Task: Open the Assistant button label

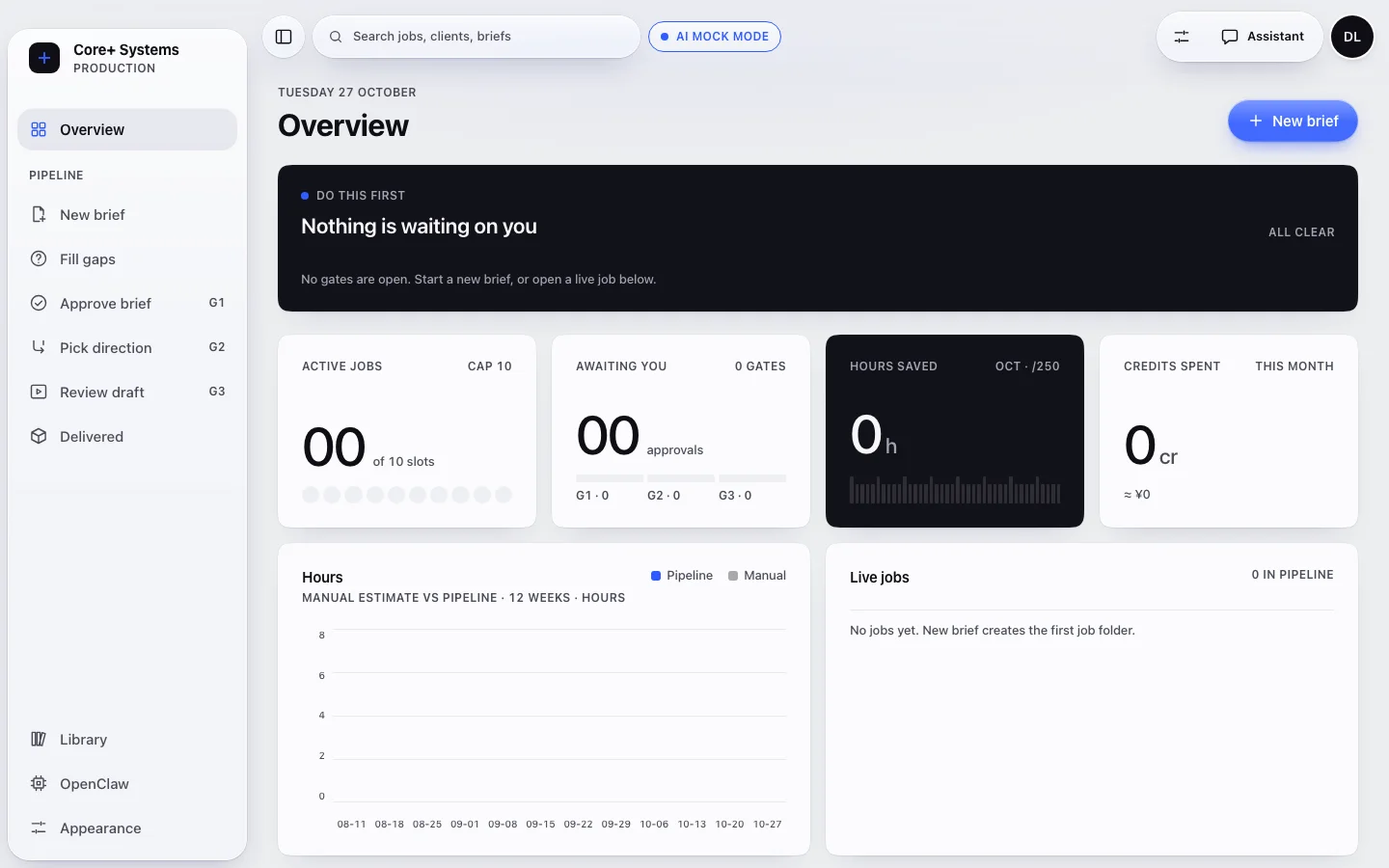Action: tap(1275, 37)
